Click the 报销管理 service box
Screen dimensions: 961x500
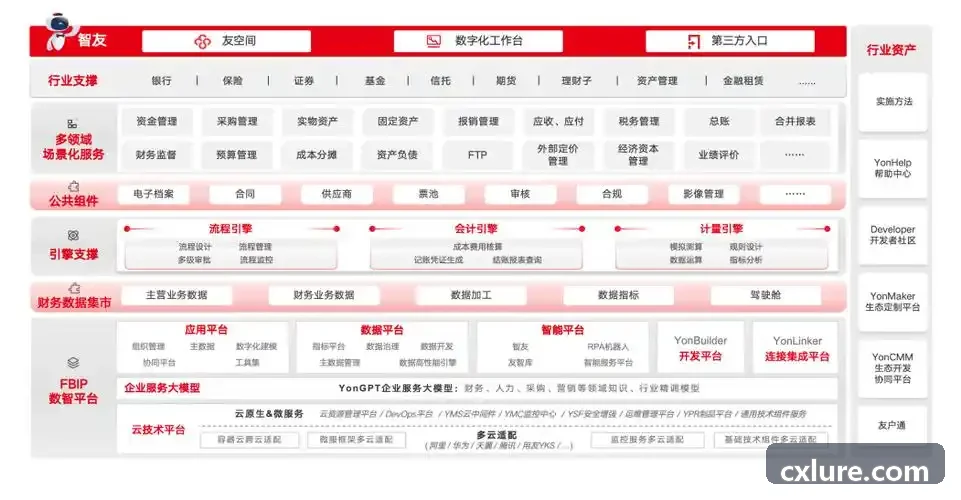point(478,121)
